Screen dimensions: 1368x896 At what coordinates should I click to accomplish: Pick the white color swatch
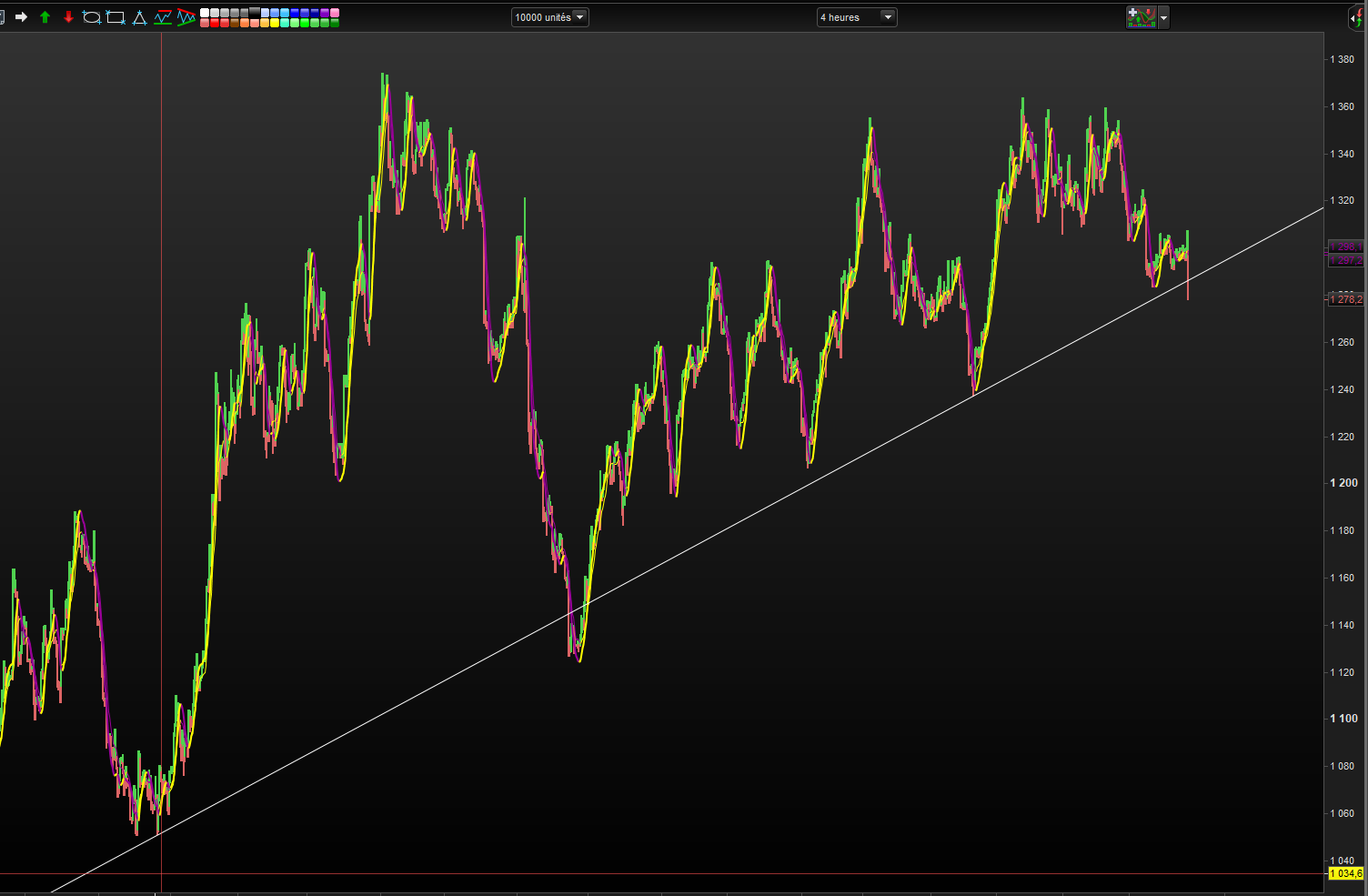click(x=205, y=13)
